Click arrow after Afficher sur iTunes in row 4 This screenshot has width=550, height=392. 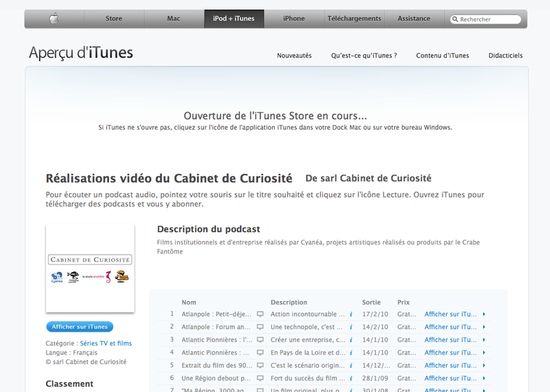tap(484, 352)
